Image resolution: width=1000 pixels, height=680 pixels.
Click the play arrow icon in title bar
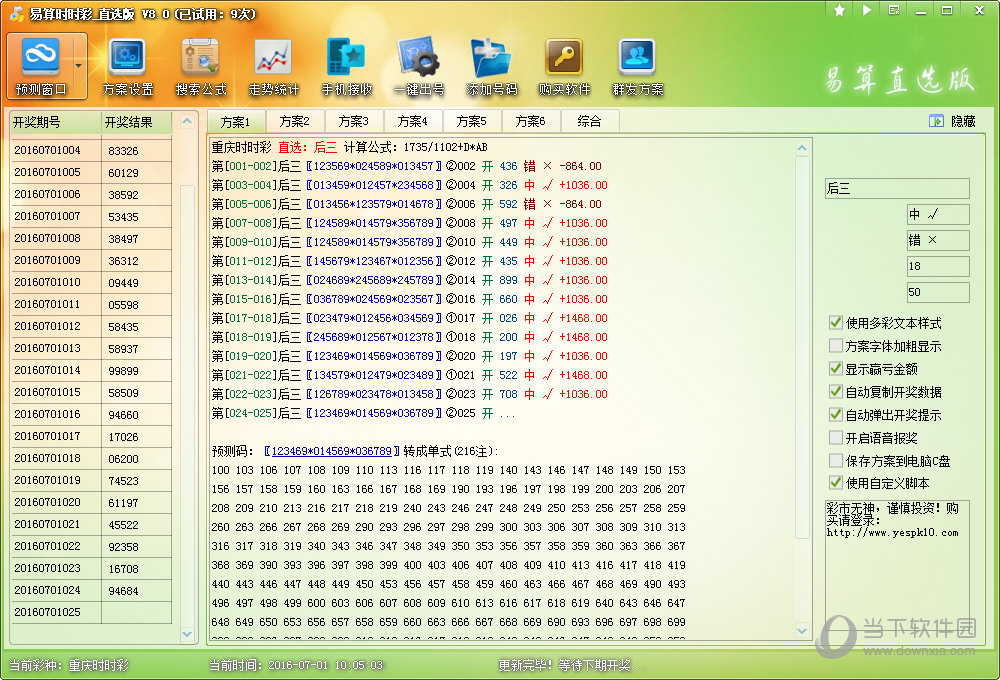[x=866, y=10]
